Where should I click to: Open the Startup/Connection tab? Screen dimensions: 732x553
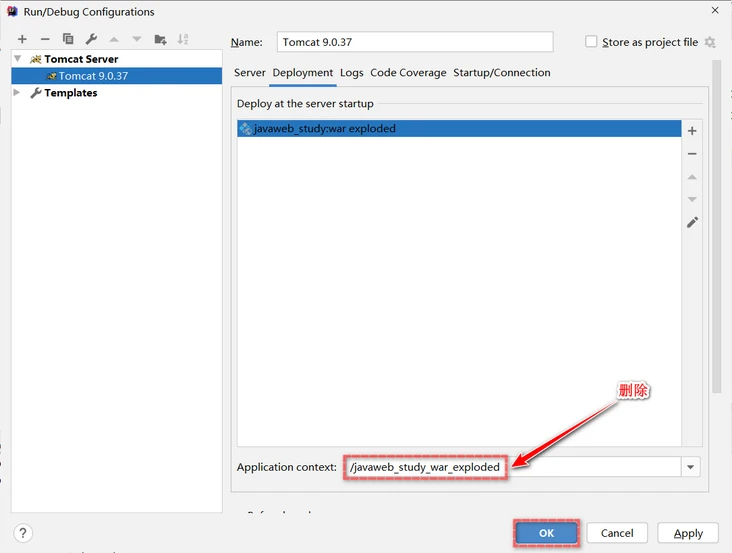(x=502, y=73)
